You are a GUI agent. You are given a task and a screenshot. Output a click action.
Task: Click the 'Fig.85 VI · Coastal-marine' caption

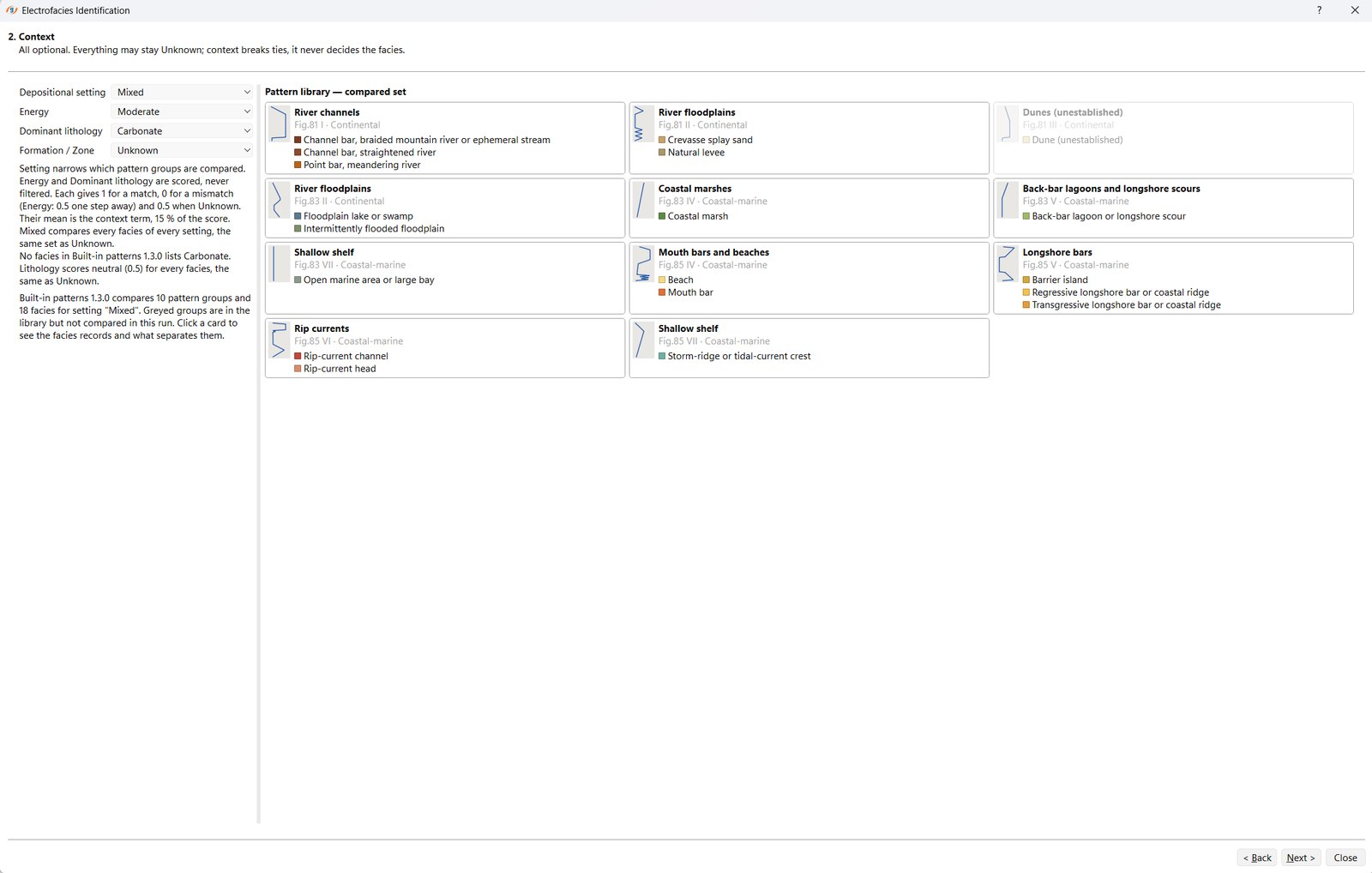(348, 341)
